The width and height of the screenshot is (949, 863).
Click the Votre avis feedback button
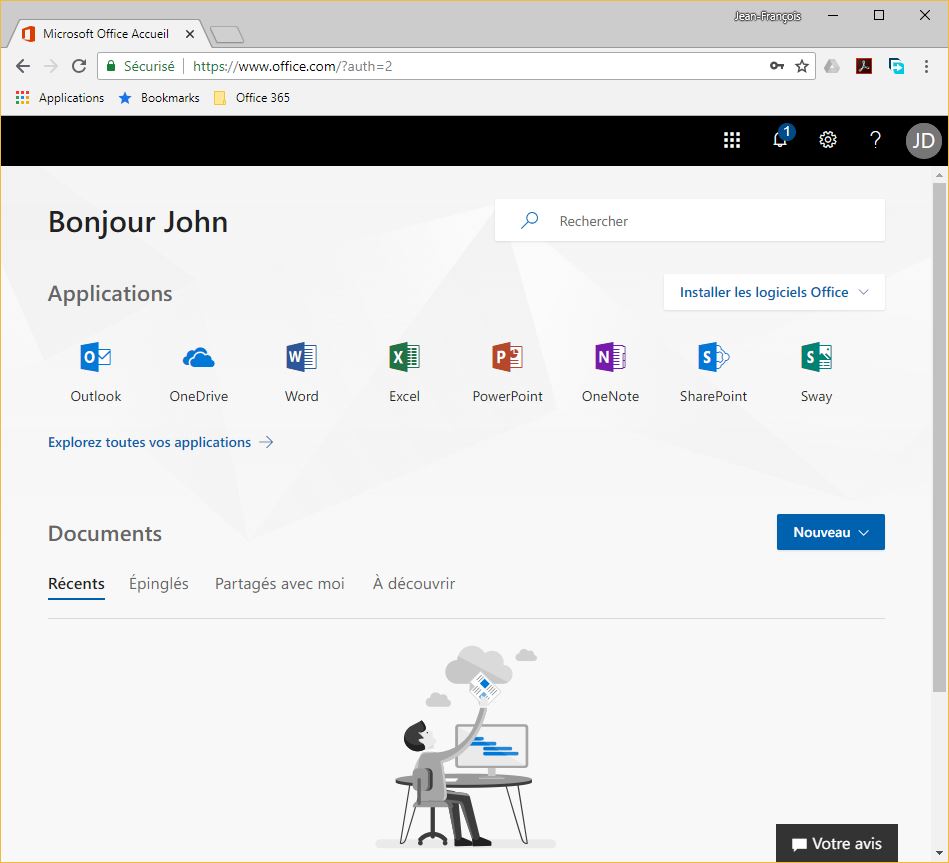[x=836, y=844]
